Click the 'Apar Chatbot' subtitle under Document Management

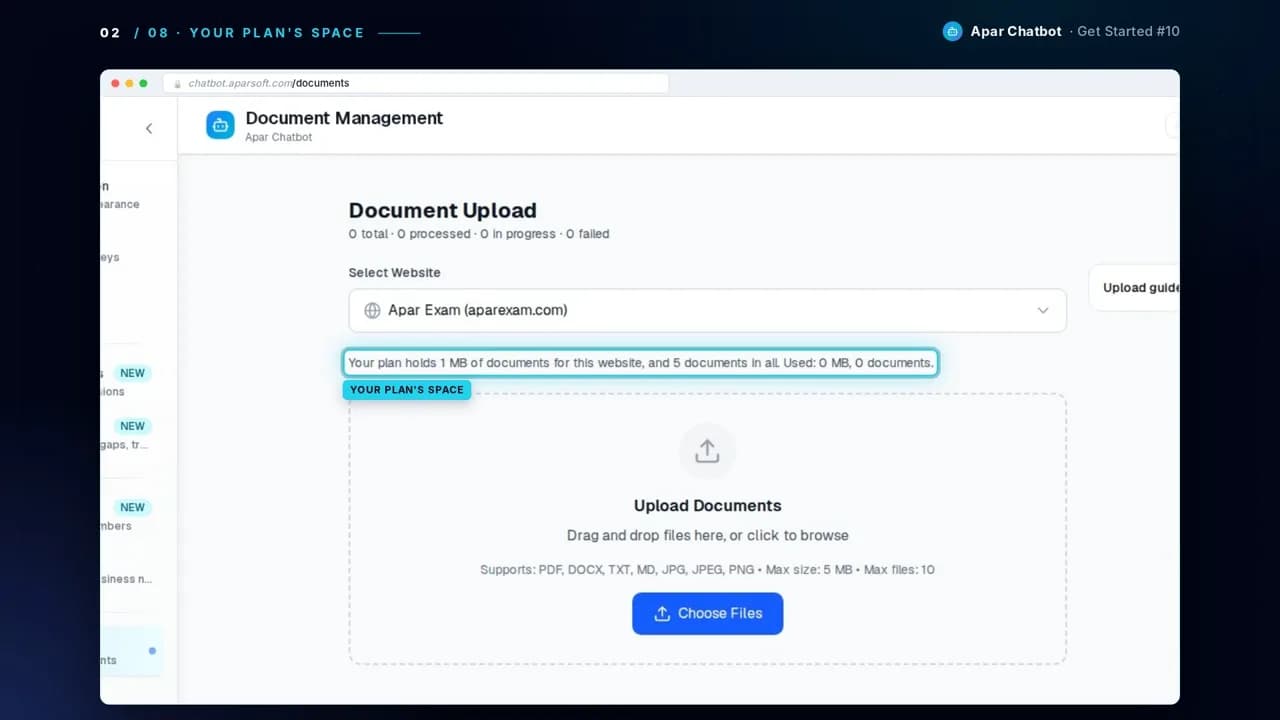[x=279, y=137]
